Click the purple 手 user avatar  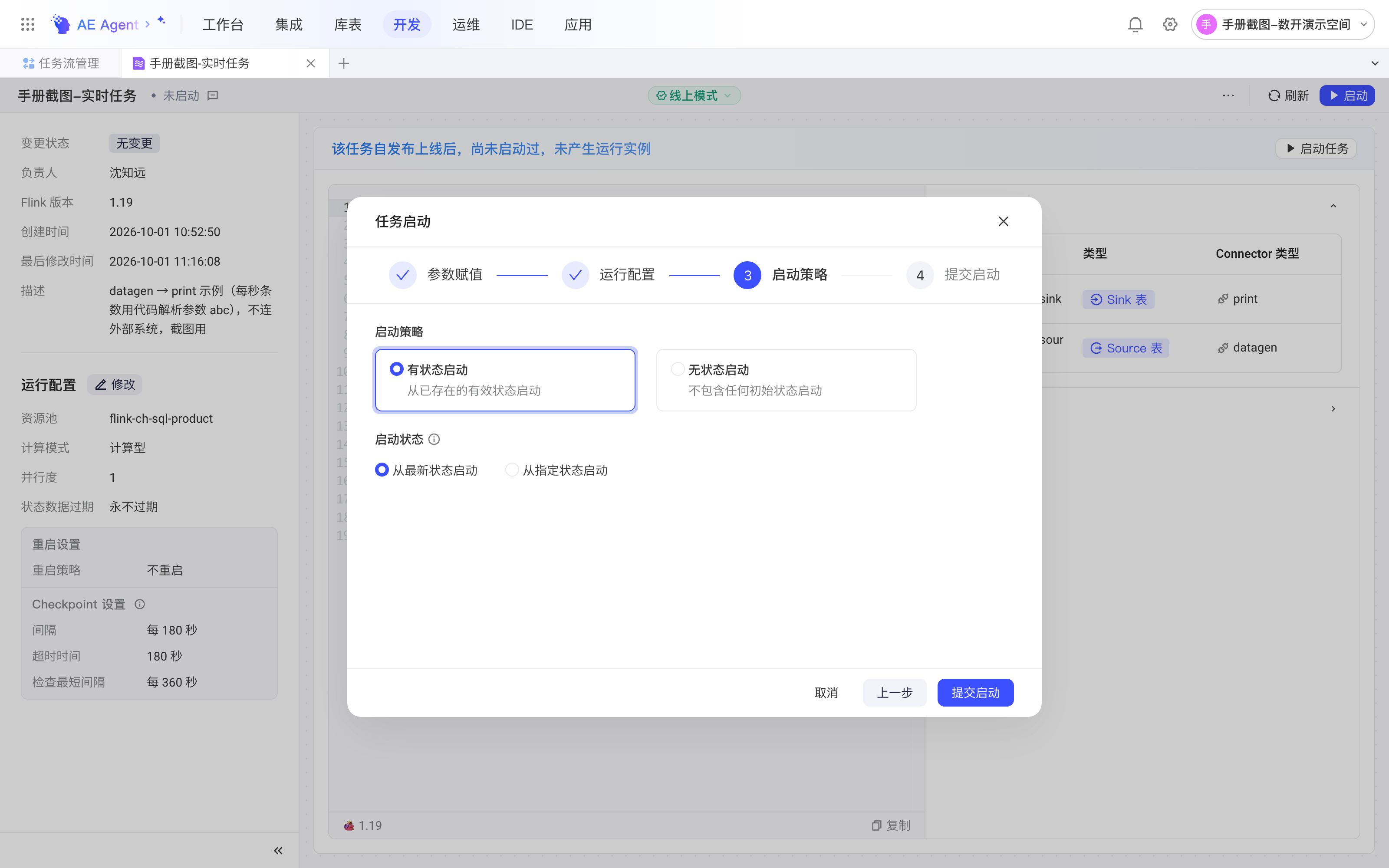coord(1206,24)
